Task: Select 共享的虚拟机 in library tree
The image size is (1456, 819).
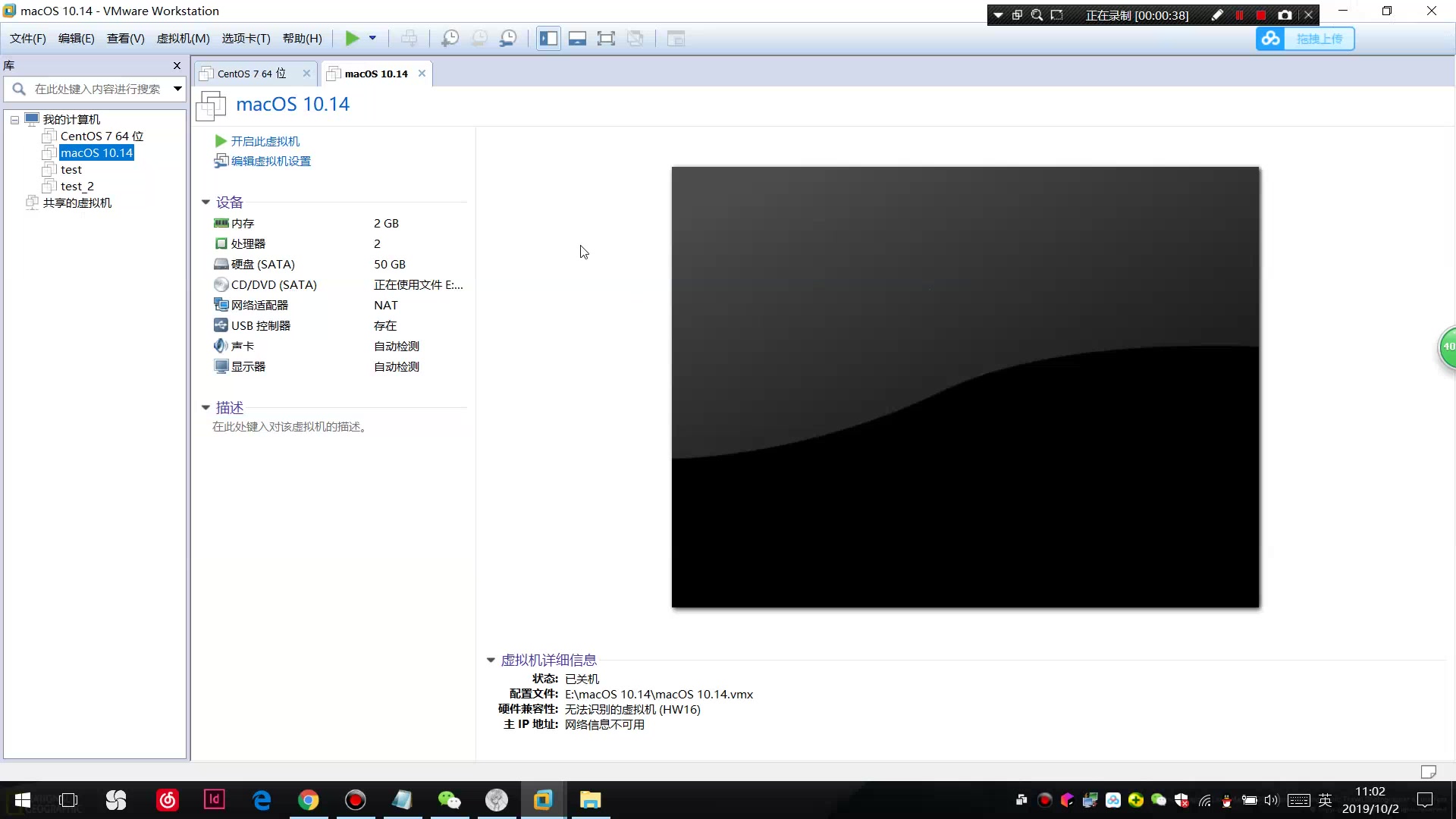Action: tap(77, 203)
